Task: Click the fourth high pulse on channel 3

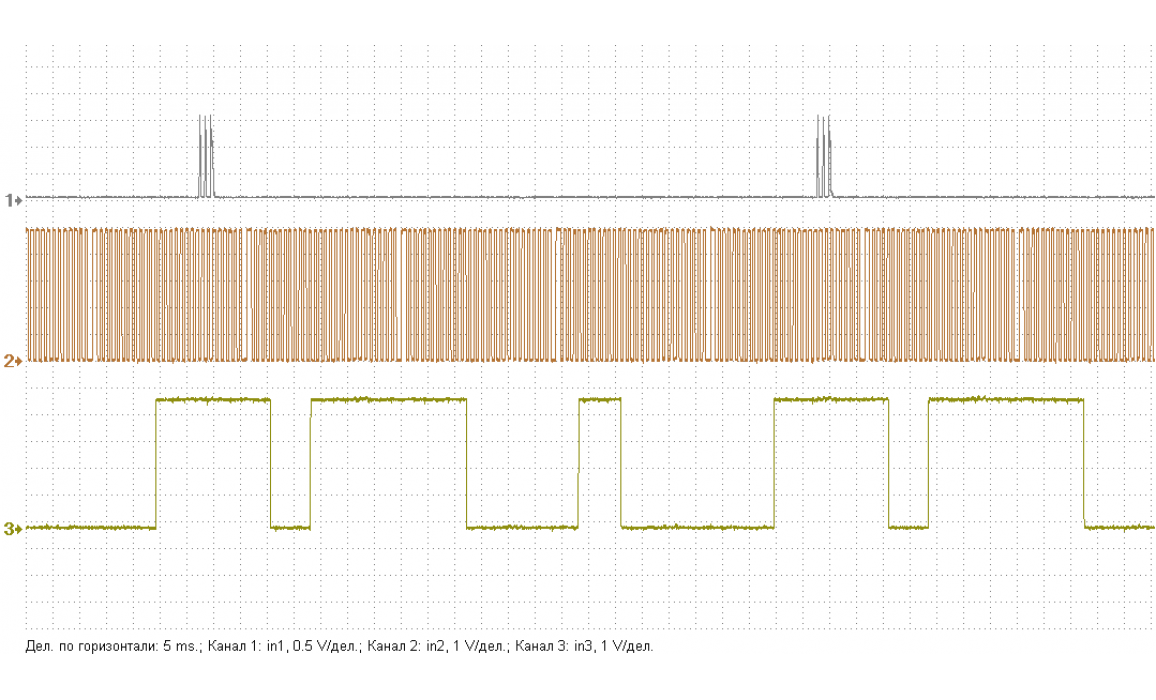Action: [x=831, y=400]
